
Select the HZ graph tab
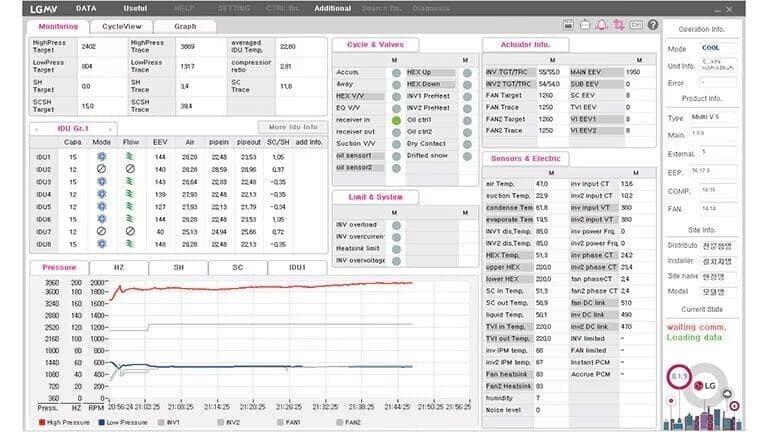(118, 268)
